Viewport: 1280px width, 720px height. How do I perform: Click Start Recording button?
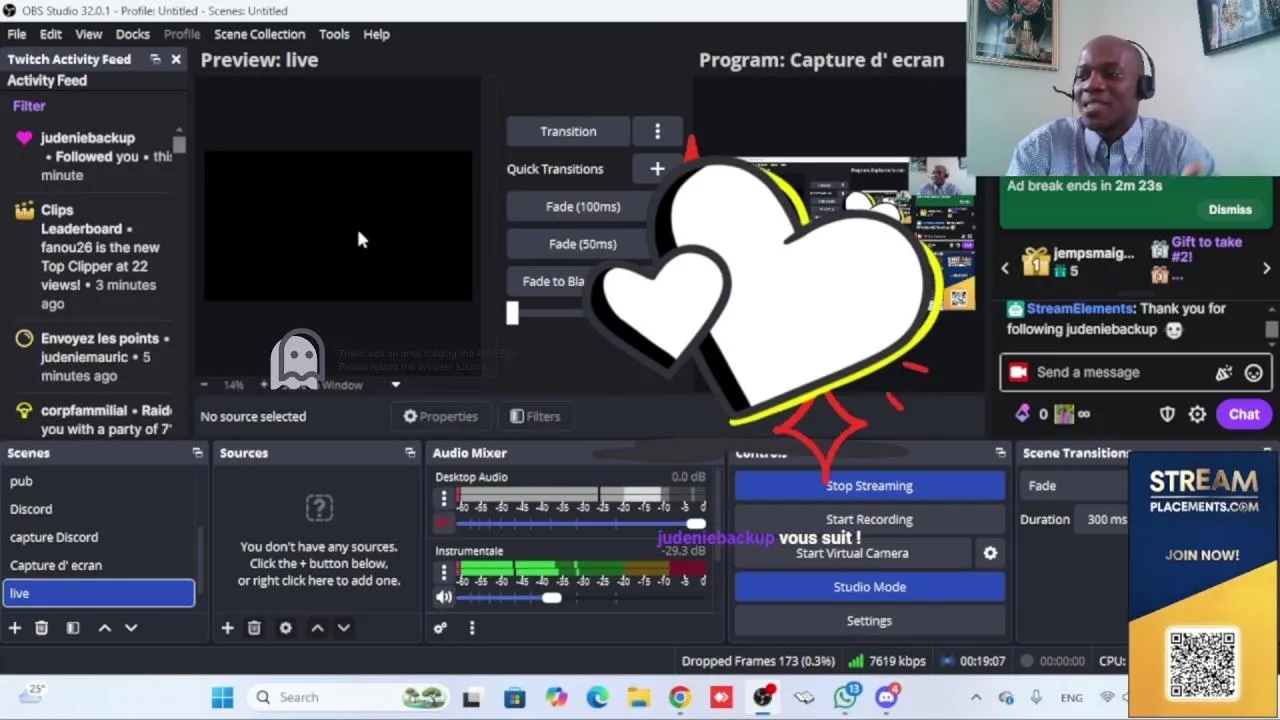point(869,520)
